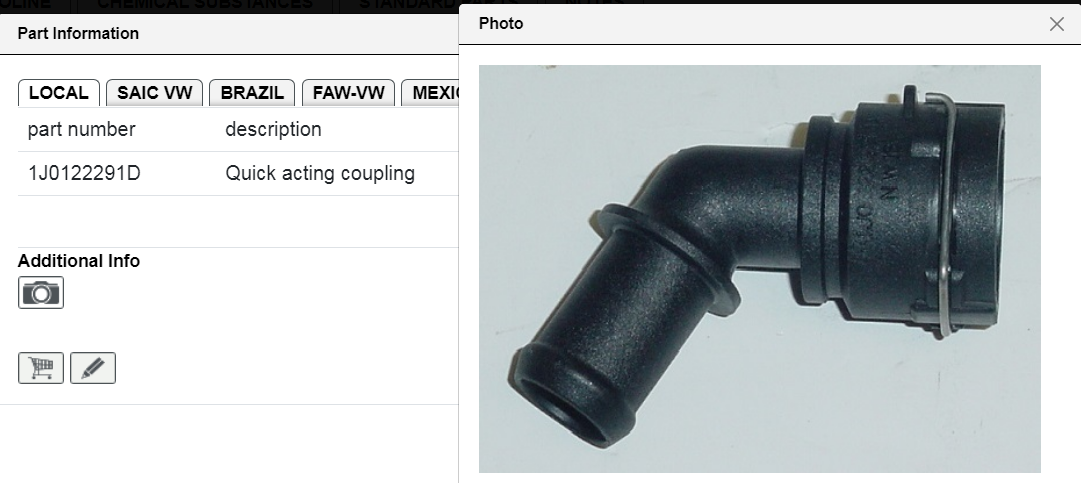The width and height of the screenshot is (1081, 483).
Task: Click the part number column header
Action: click(81, 130)
